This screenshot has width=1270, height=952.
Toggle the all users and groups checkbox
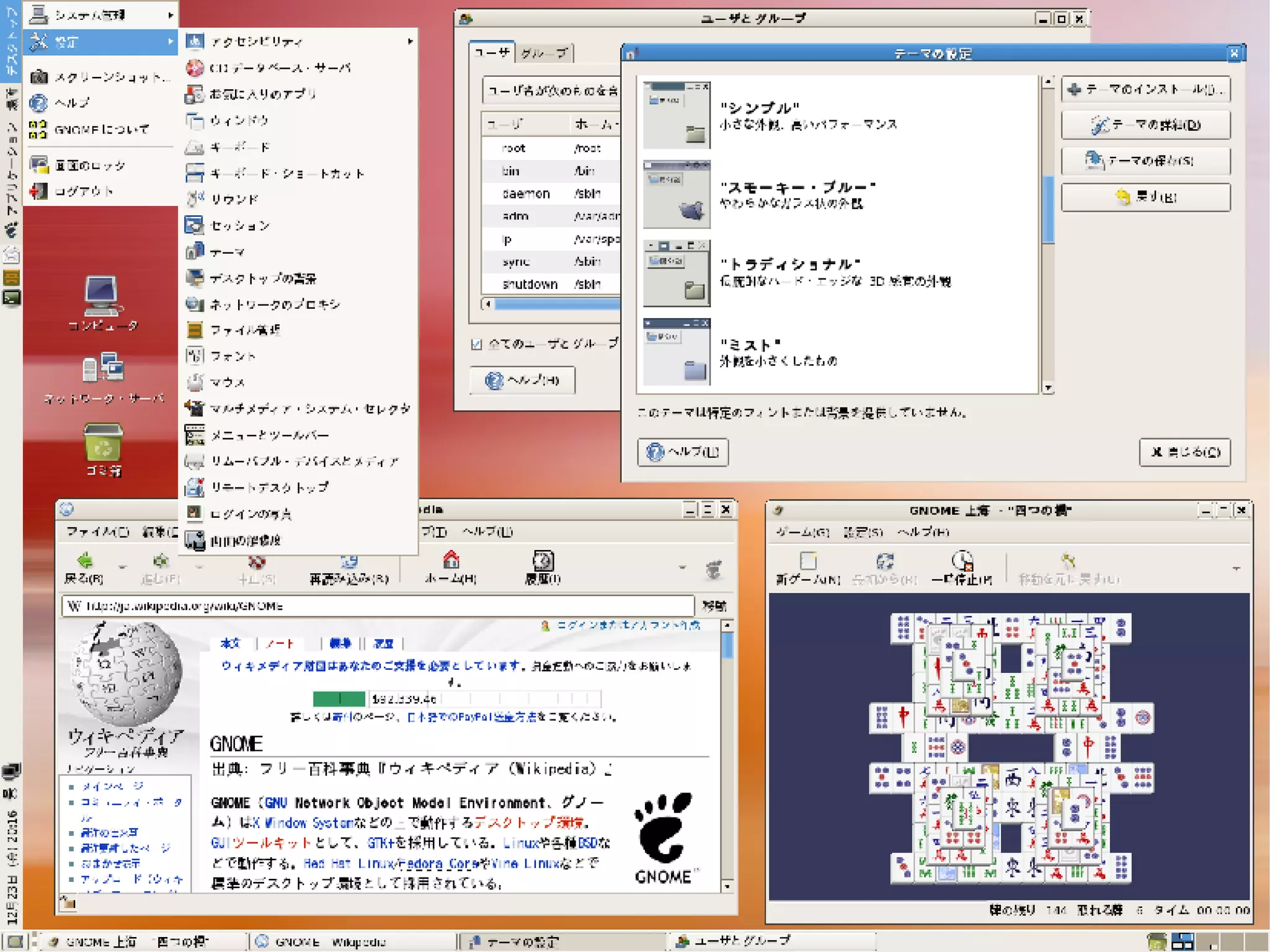tap(476, 344)
